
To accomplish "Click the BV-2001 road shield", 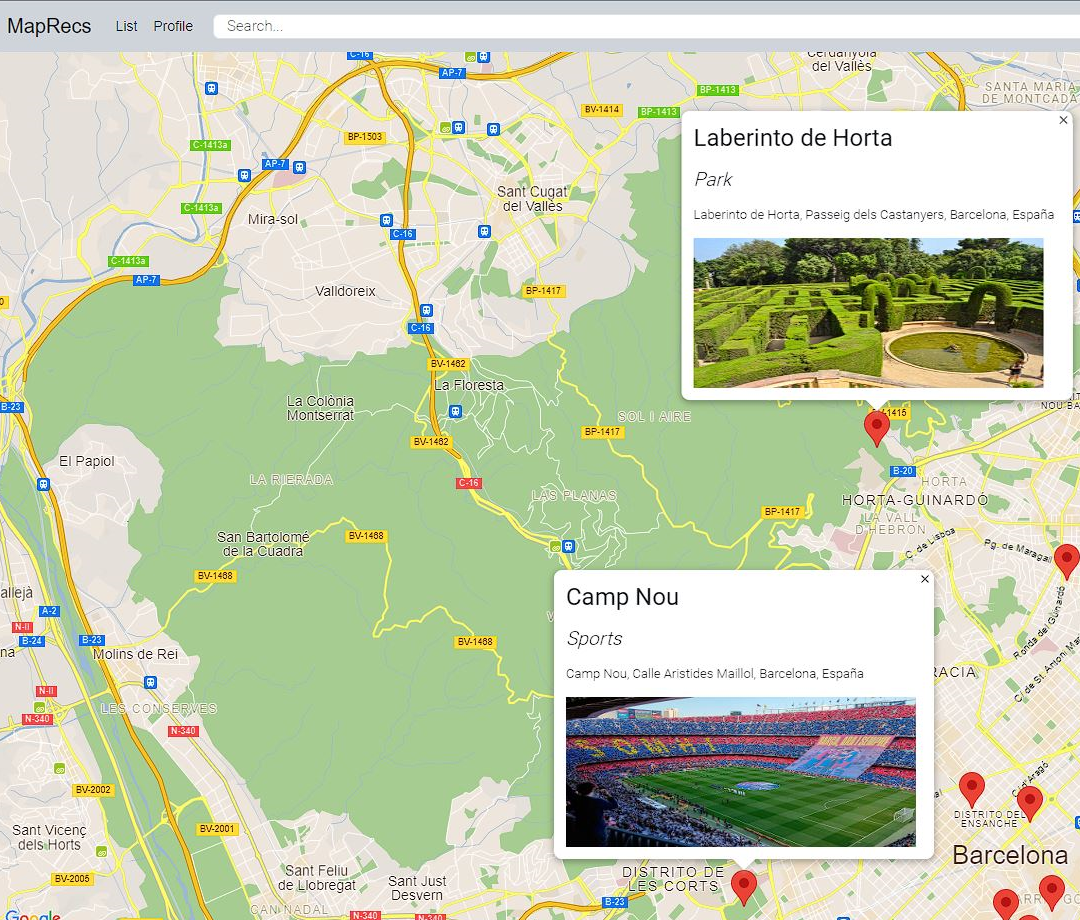I will (x=217, y=828).
